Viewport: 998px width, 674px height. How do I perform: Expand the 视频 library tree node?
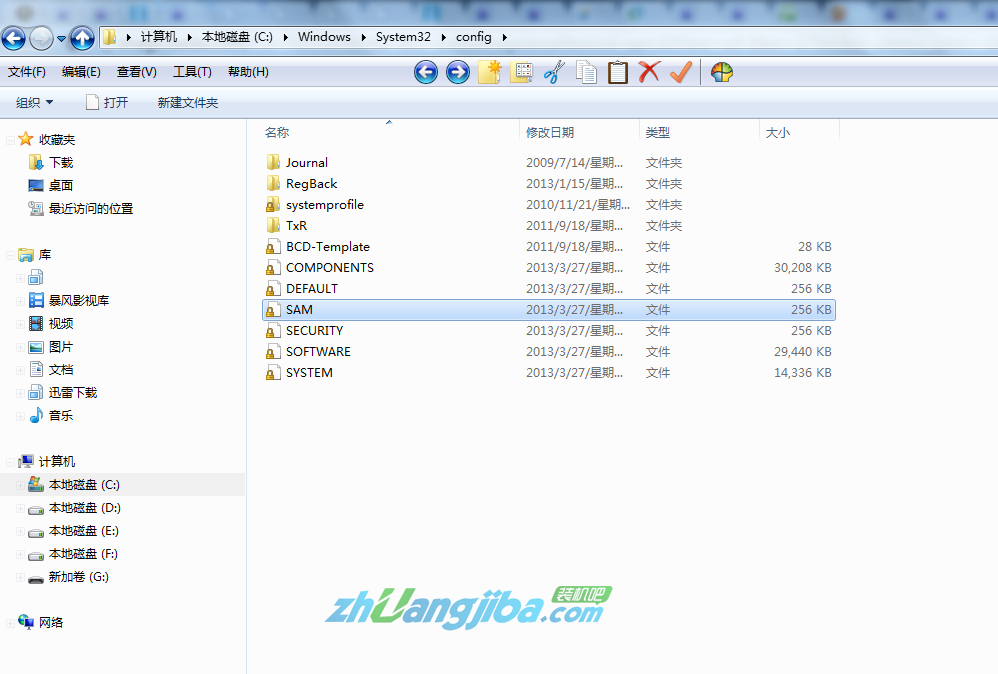(x=19, y=324)
